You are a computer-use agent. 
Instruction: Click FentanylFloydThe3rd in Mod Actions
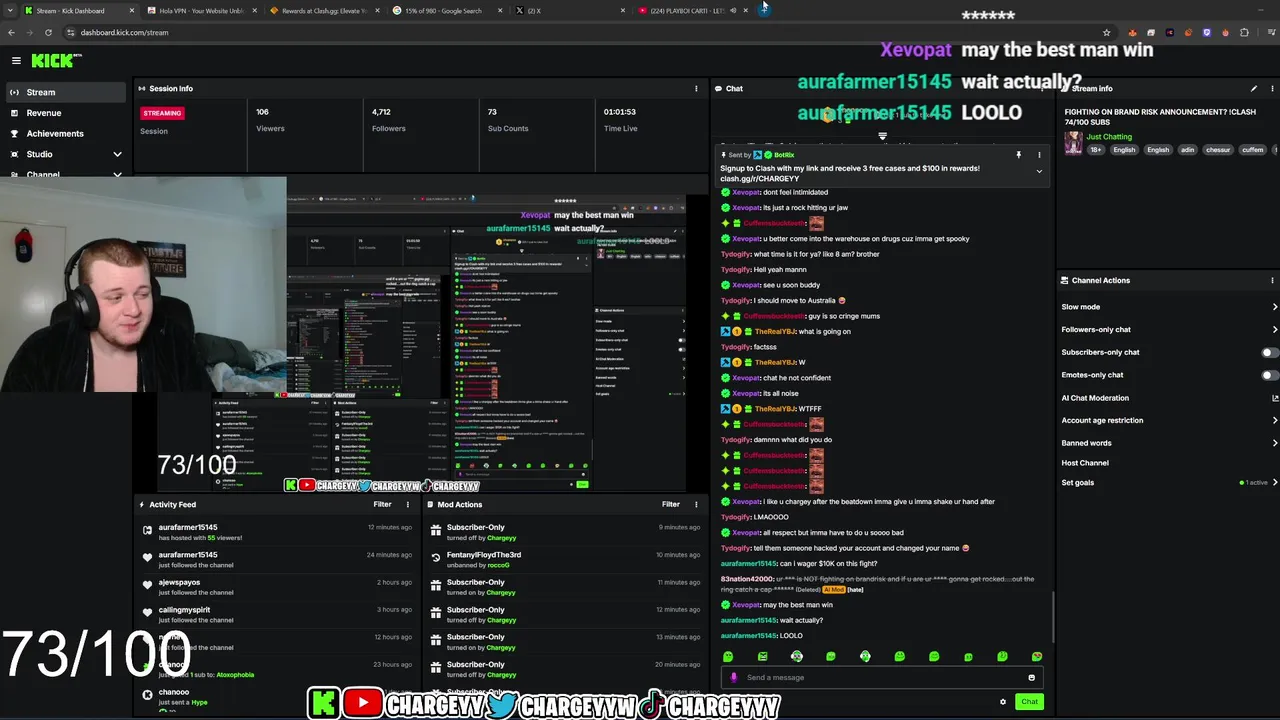484,555
